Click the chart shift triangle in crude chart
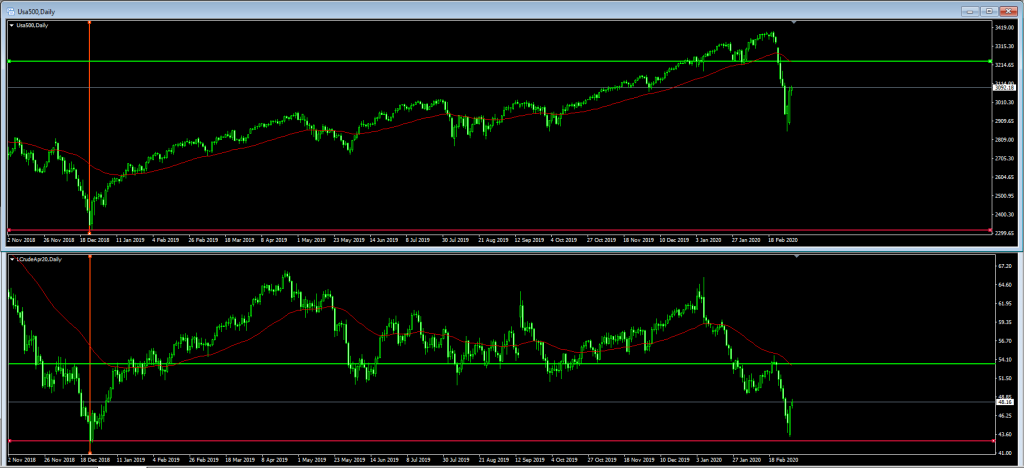 tap(795, 257)
